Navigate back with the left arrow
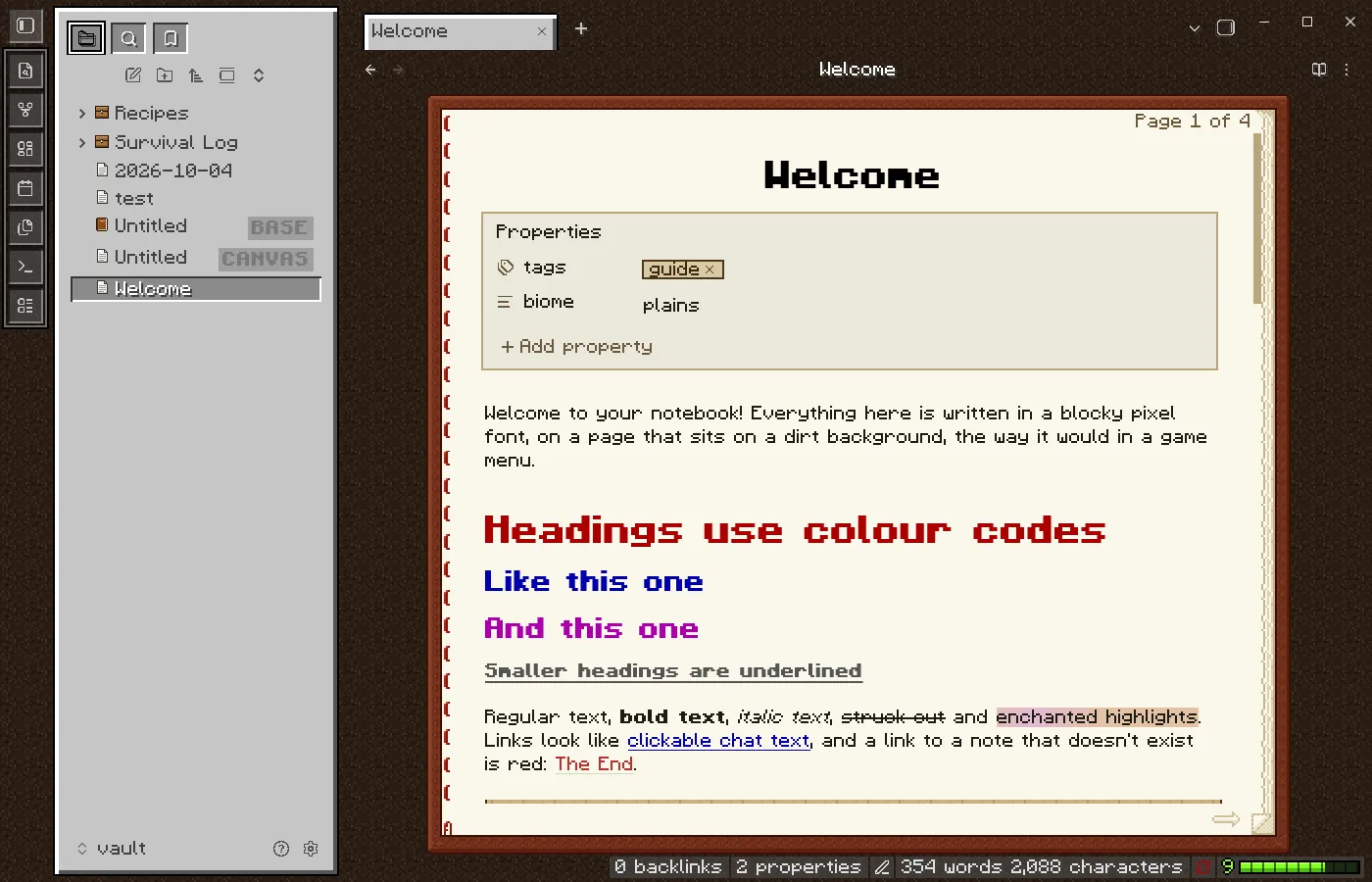Viewport: 1372px width, 882px height. [370, 70]
